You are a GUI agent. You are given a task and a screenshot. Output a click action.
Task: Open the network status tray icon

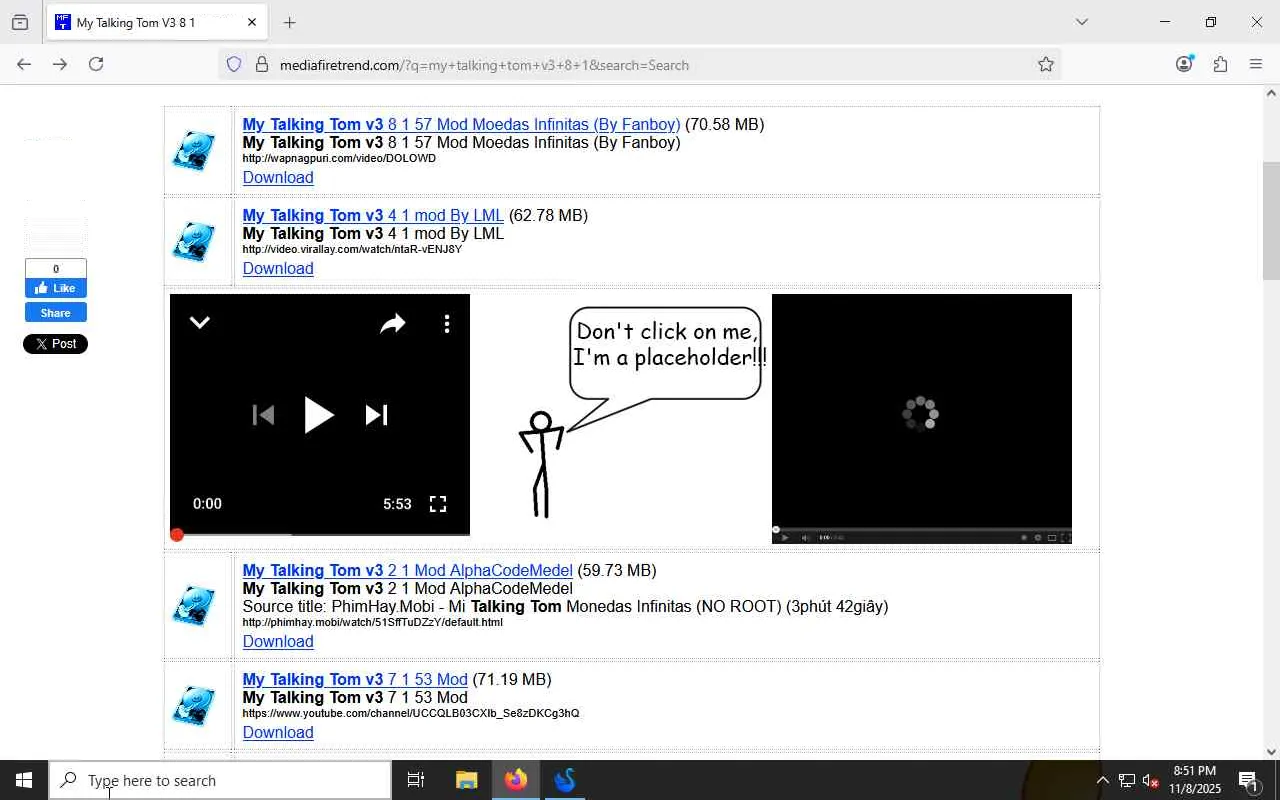pyautogui.click(x=1126, y=780)
